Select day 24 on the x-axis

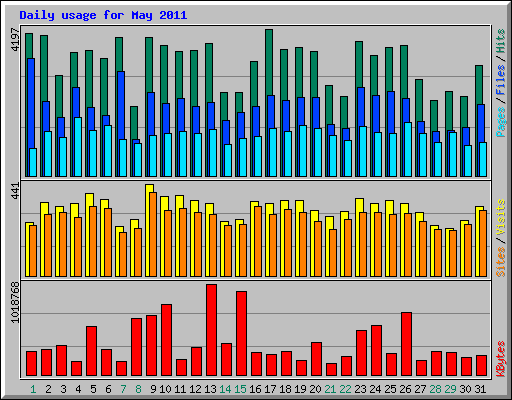click(375, 389)
